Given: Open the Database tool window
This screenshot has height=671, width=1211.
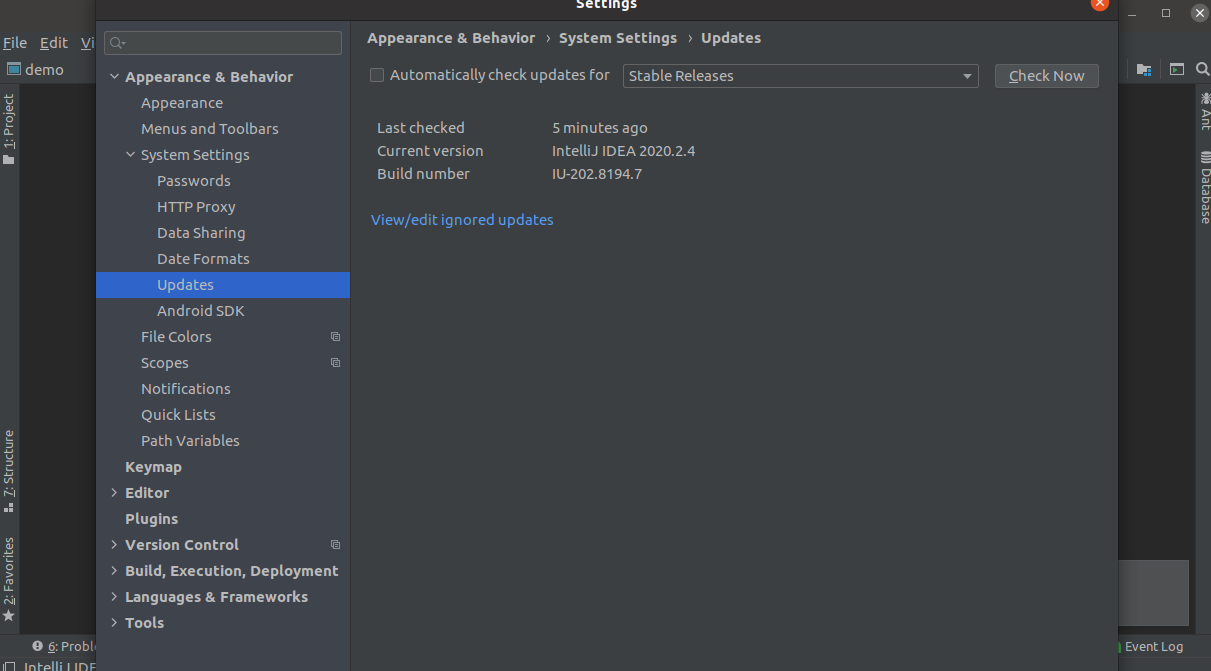Looking at the screenshot, I should click(x=1205, y=188).
